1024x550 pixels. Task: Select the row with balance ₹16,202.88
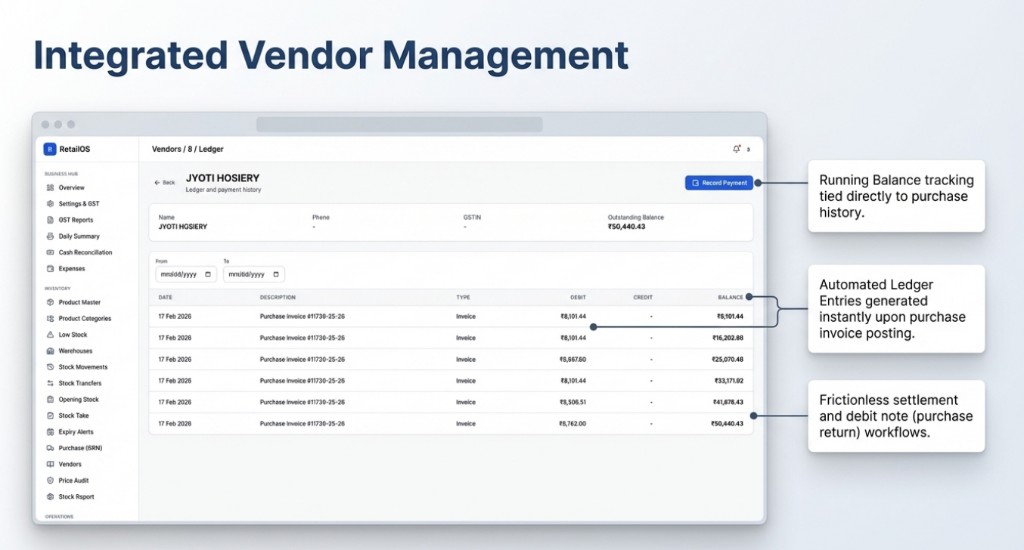(x=451, y=338)
